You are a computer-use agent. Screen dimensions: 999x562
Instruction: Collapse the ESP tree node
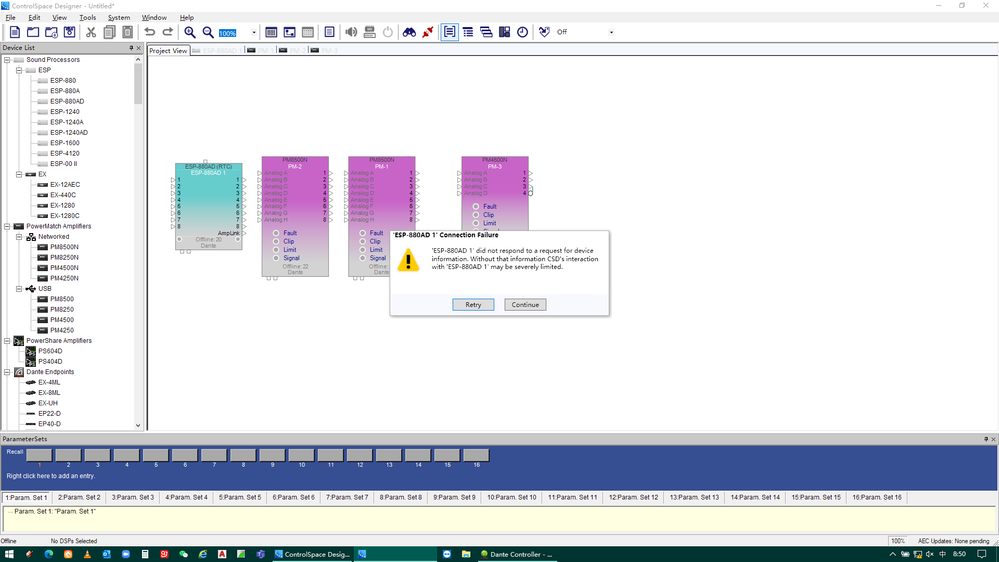[x=19, y=70]
